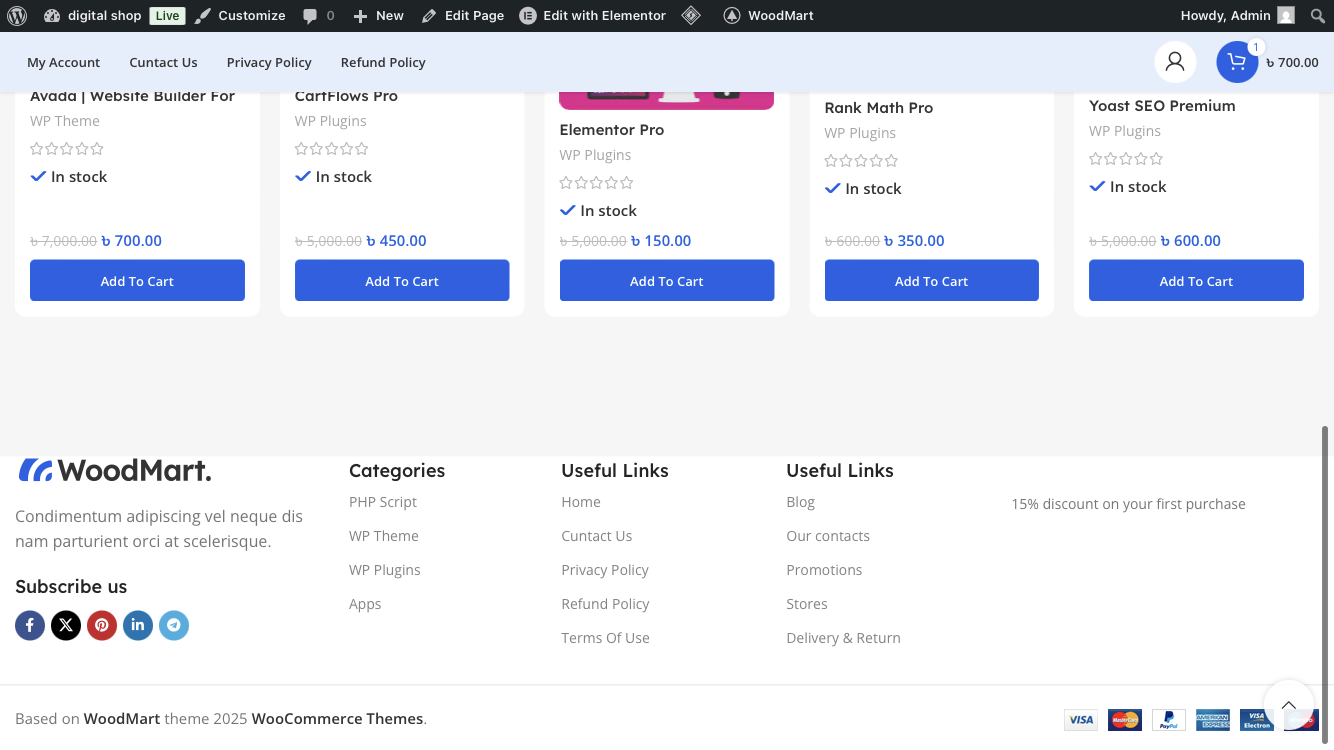This screenshot has height=750, width=1334.
Task: Visit the Facebook social icon
Action: point(30,625)
